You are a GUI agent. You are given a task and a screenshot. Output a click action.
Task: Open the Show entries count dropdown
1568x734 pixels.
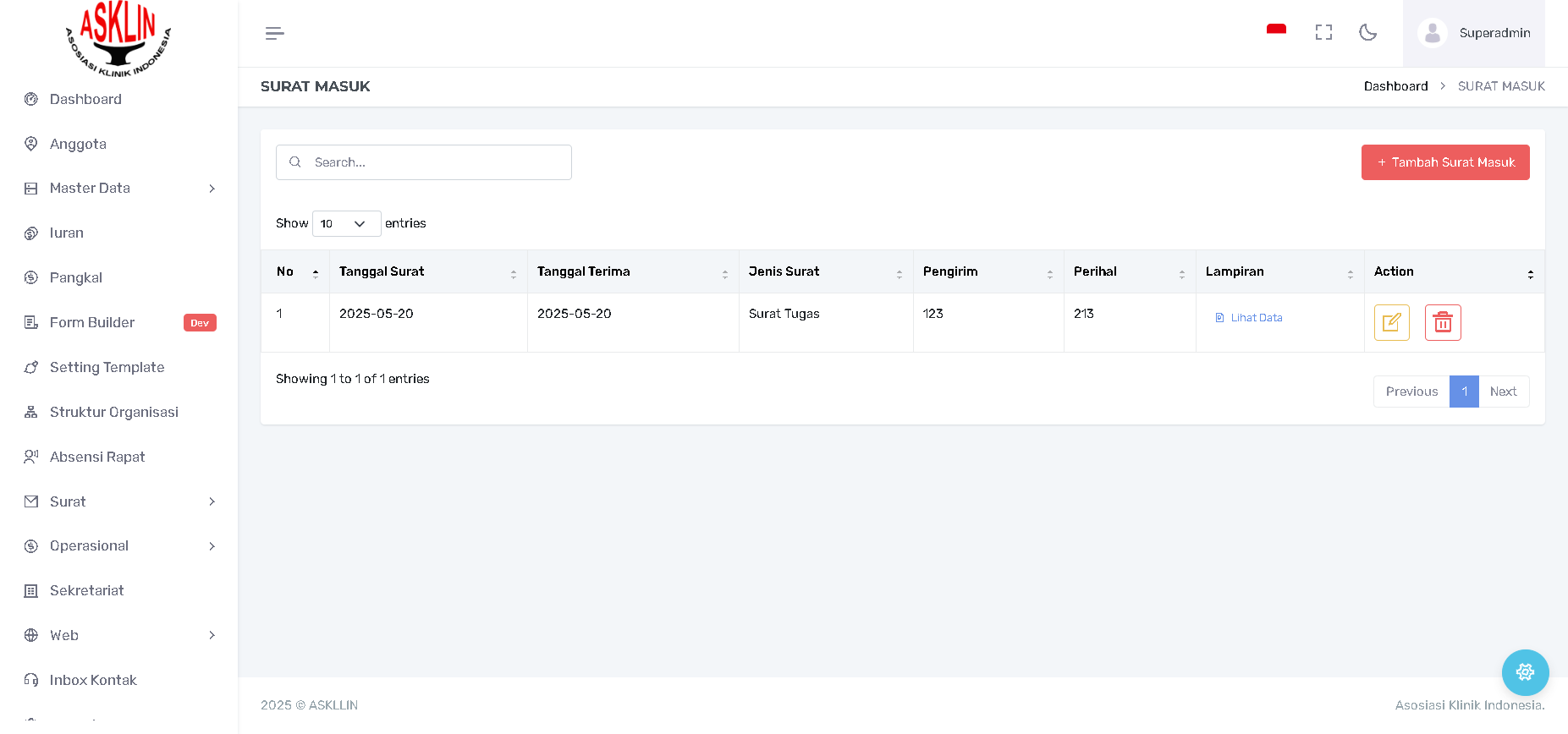pyautogui.click(x=346, y=223)
